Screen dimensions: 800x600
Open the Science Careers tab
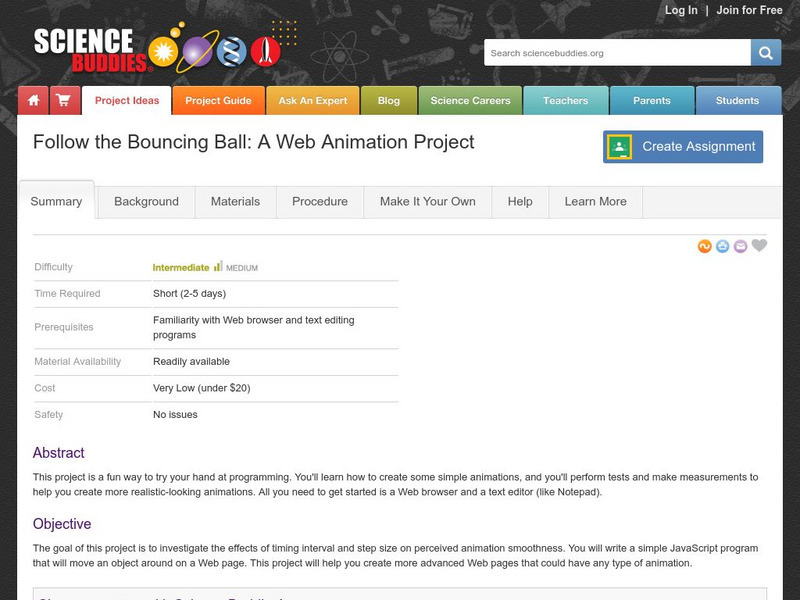coord(470,101)
